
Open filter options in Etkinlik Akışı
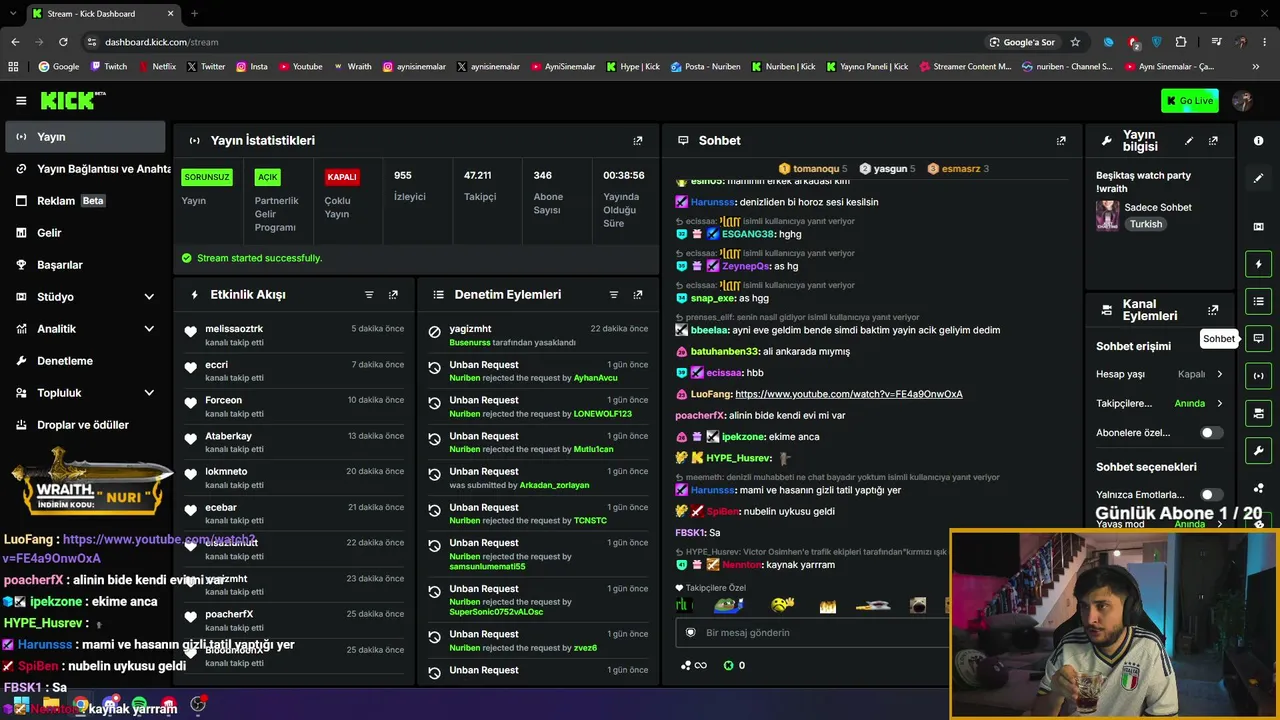pos(369,295)
